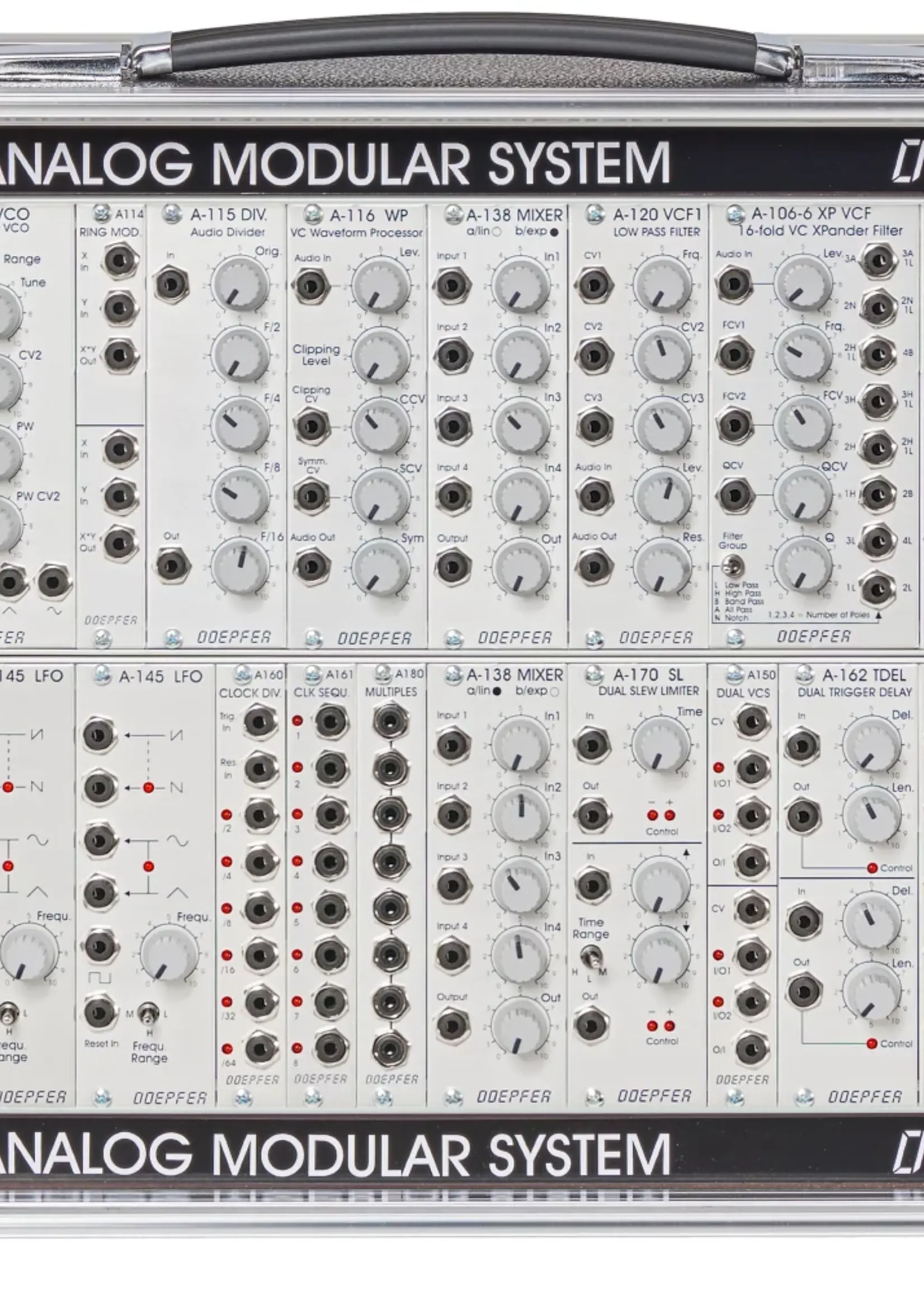Click the upper Out jack on A-162 TDEL

tap(803, 816)
